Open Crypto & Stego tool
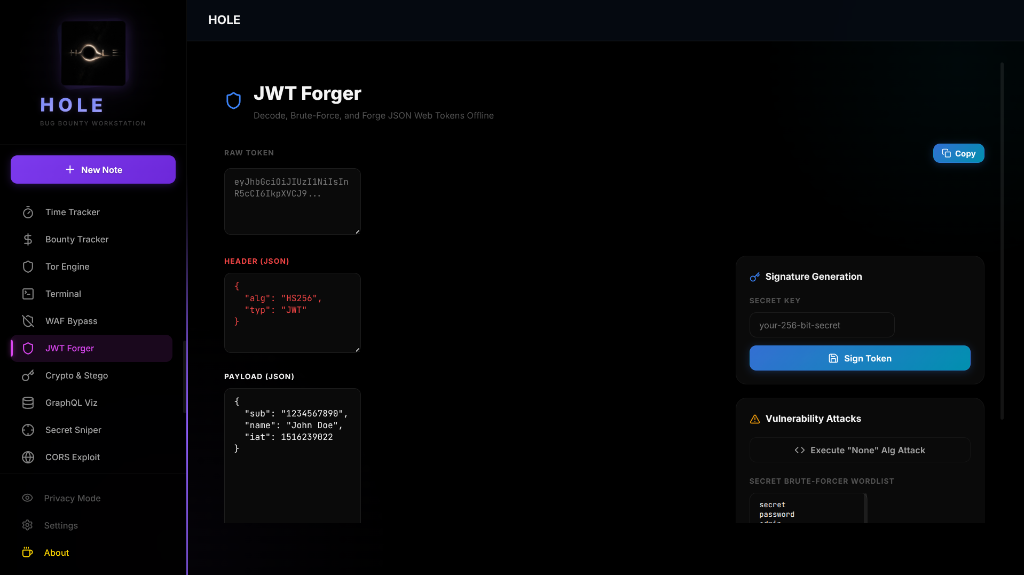Viewport: 1024px width, 575px height. click(91, 376)
